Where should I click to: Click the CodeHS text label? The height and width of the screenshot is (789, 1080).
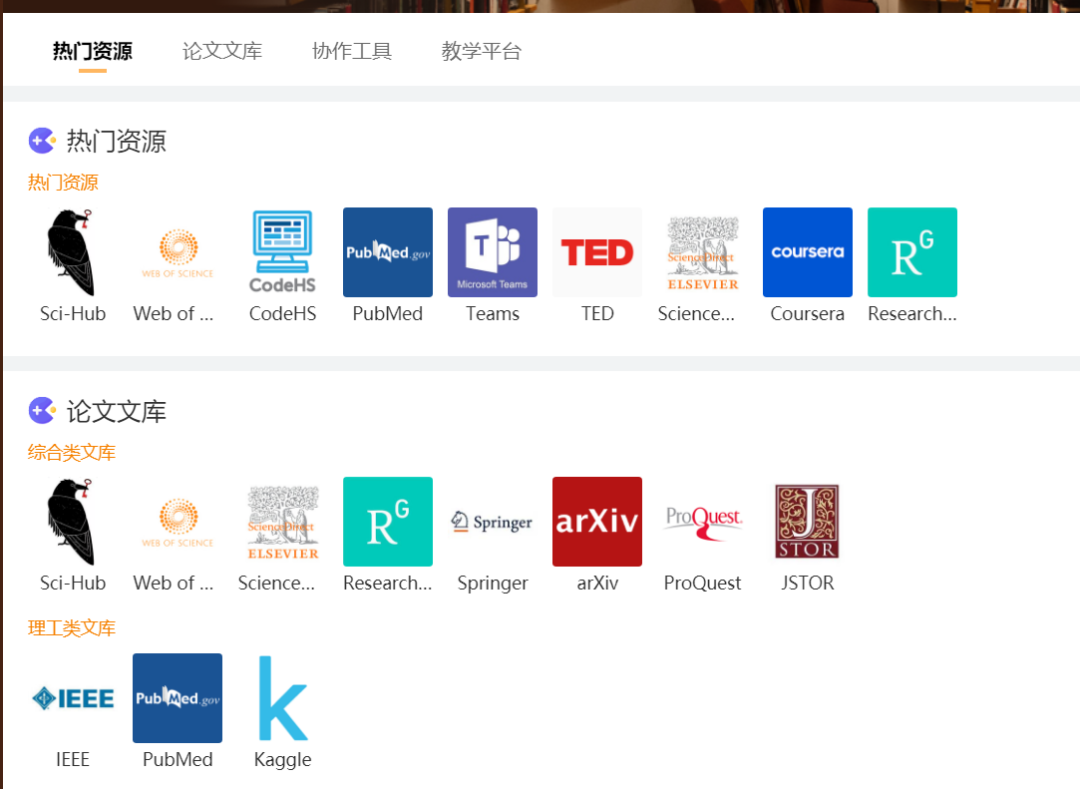click(282, 314)
